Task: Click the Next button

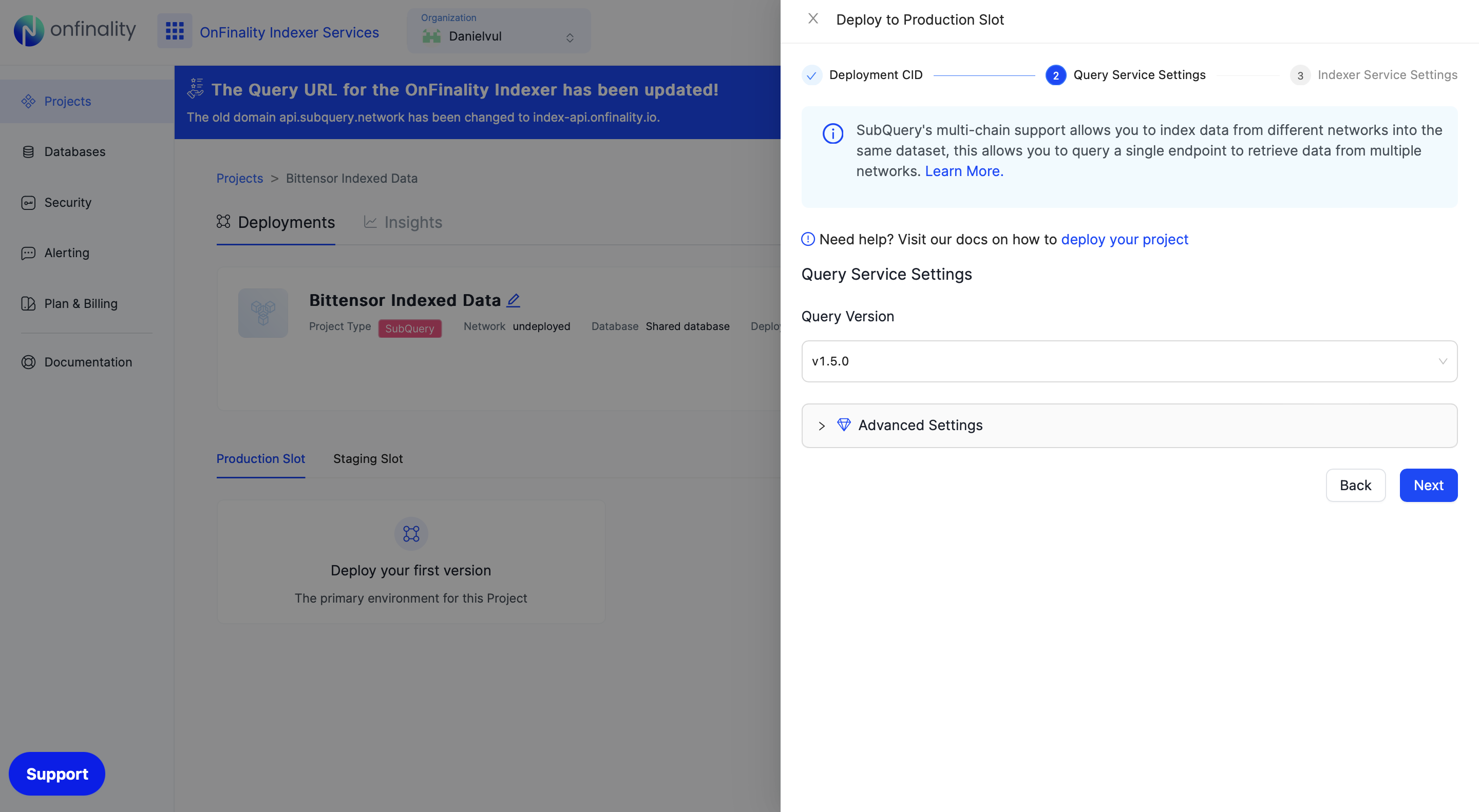Action: point(1429,485)
